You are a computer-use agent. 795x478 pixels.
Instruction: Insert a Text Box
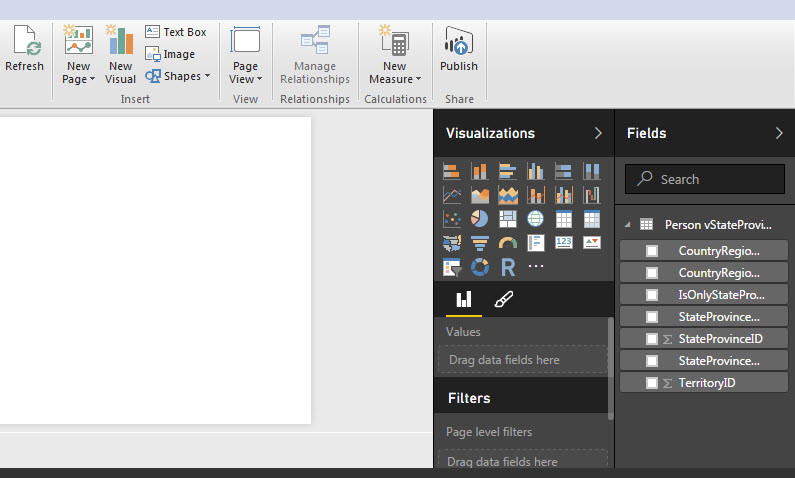[176, 32]
